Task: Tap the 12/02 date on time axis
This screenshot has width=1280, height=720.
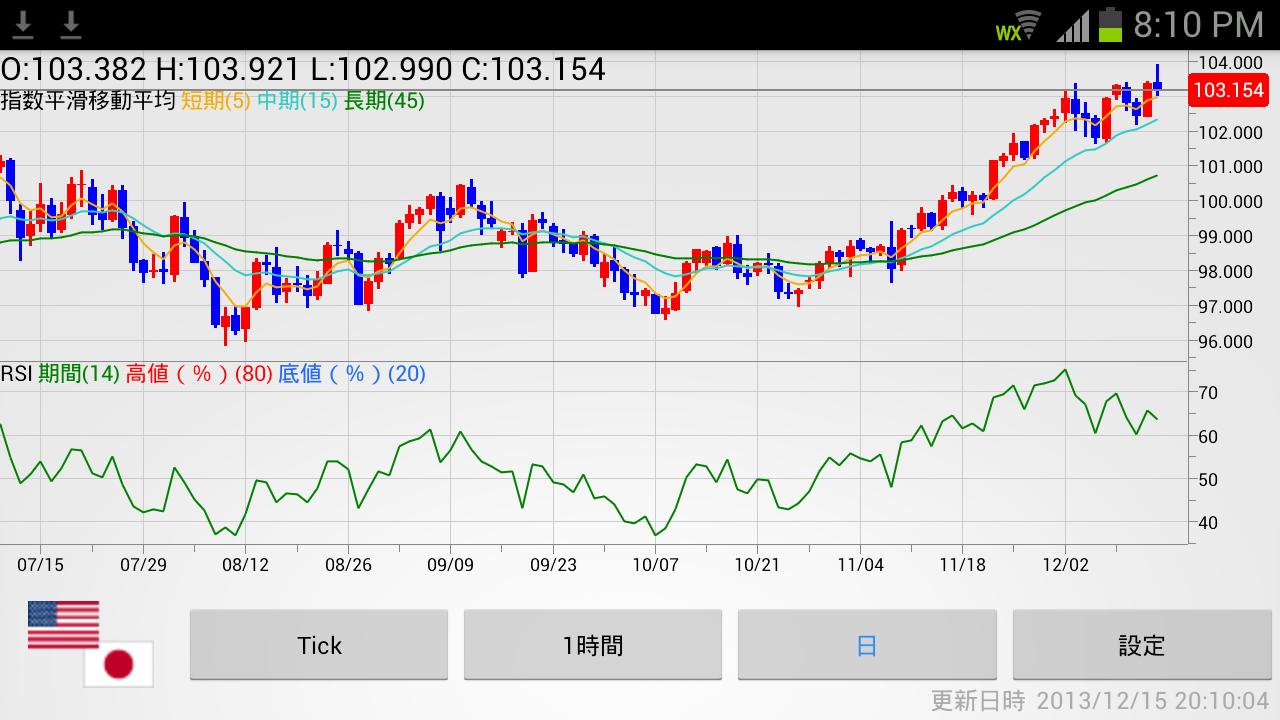Action: pos(1065,564)
